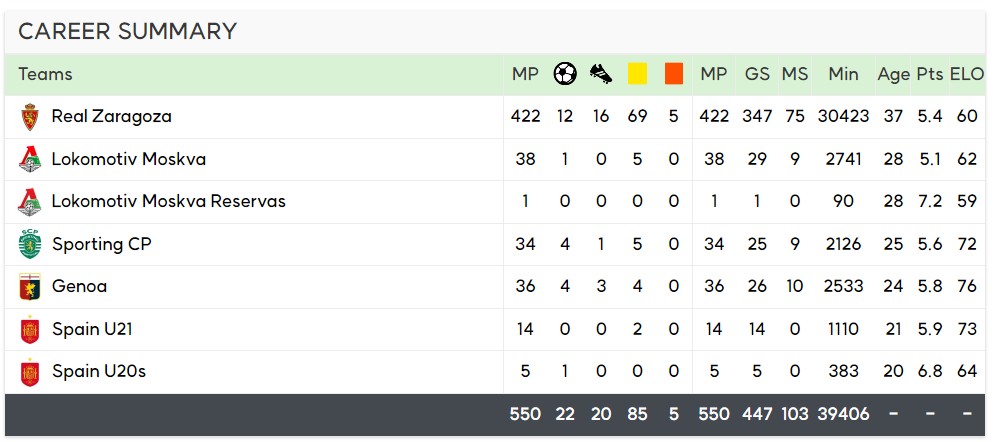
Task: Click the Spain U21 federation crest
Action: coord(30,329)
